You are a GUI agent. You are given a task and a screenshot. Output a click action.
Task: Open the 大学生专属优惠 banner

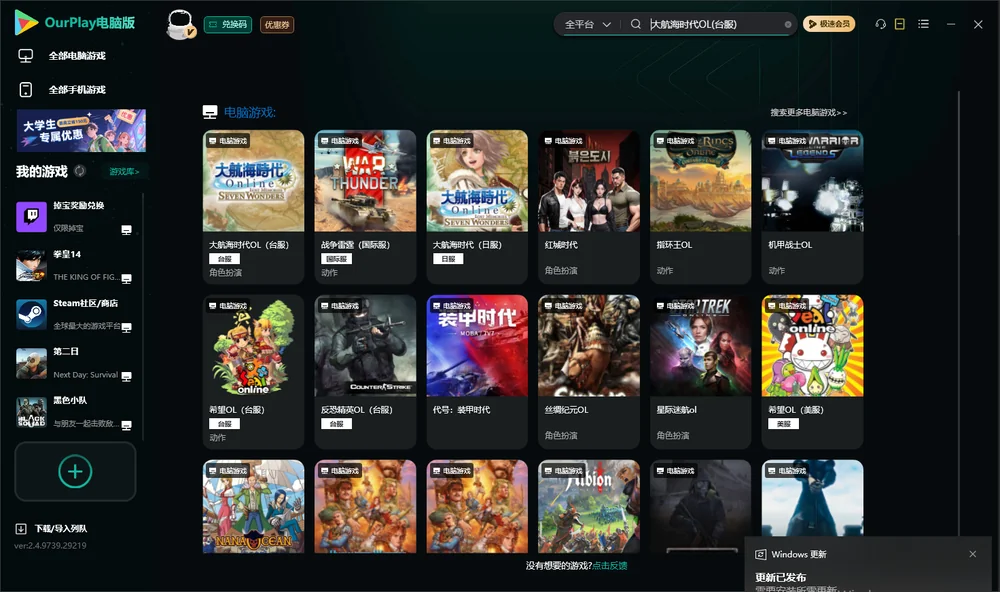pyautogui.click(x=82, y=131)
